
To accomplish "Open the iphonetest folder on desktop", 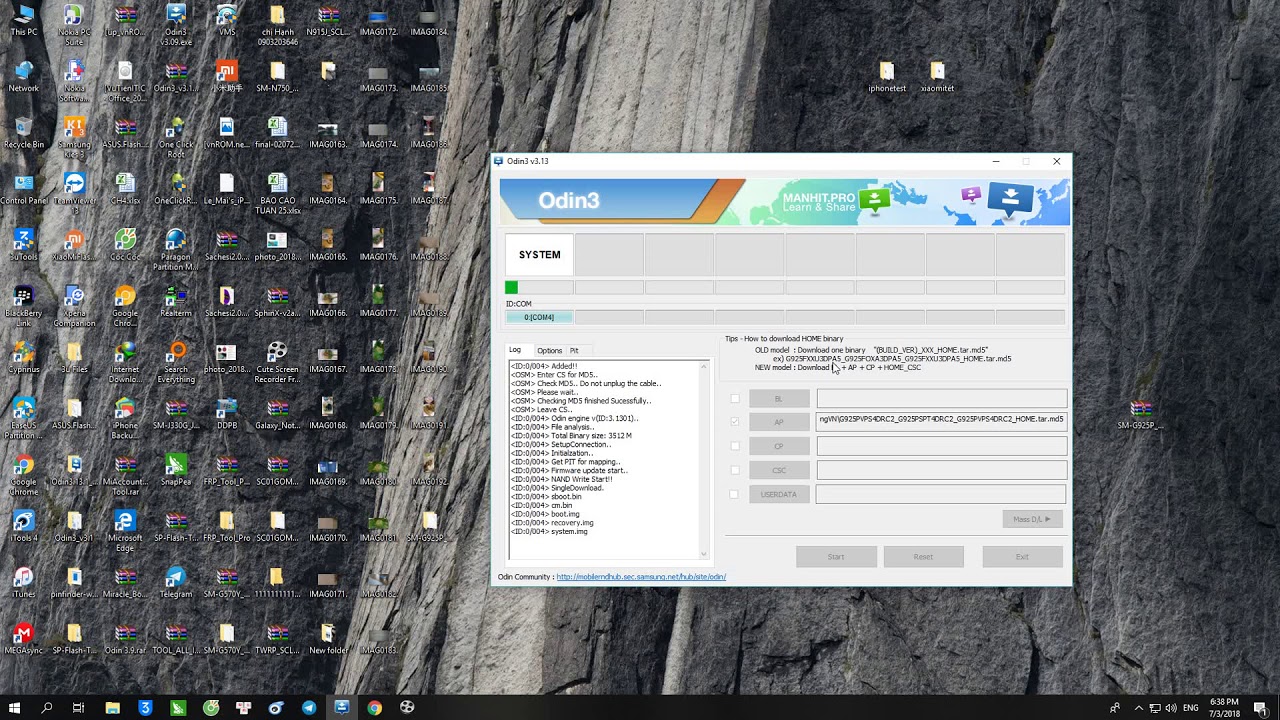I will click(x=887, y=74).
